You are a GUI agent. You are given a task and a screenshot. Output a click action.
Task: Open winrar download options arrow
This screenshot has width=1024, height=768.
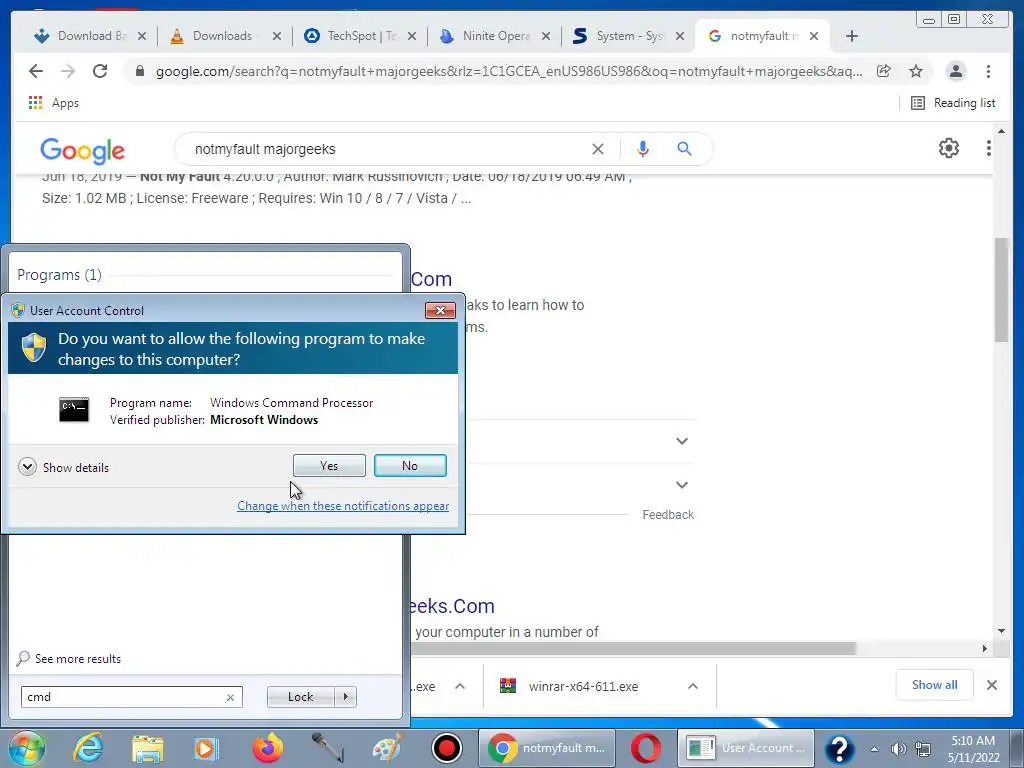(693, 686)
